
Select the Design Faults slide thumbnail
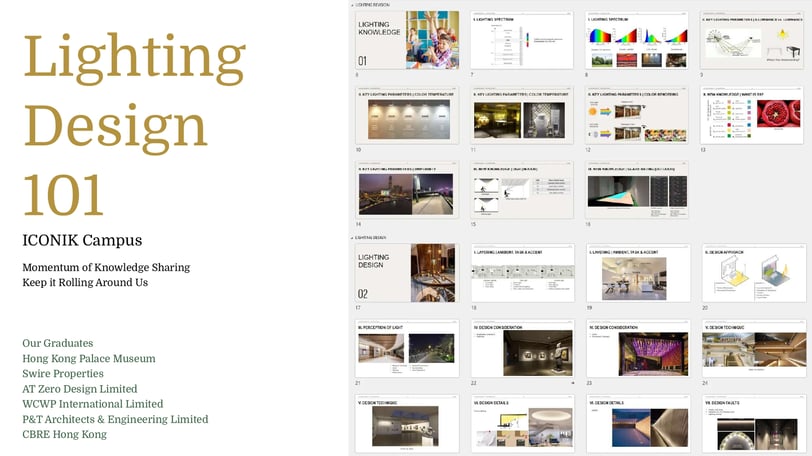click(x=754, y=424)
